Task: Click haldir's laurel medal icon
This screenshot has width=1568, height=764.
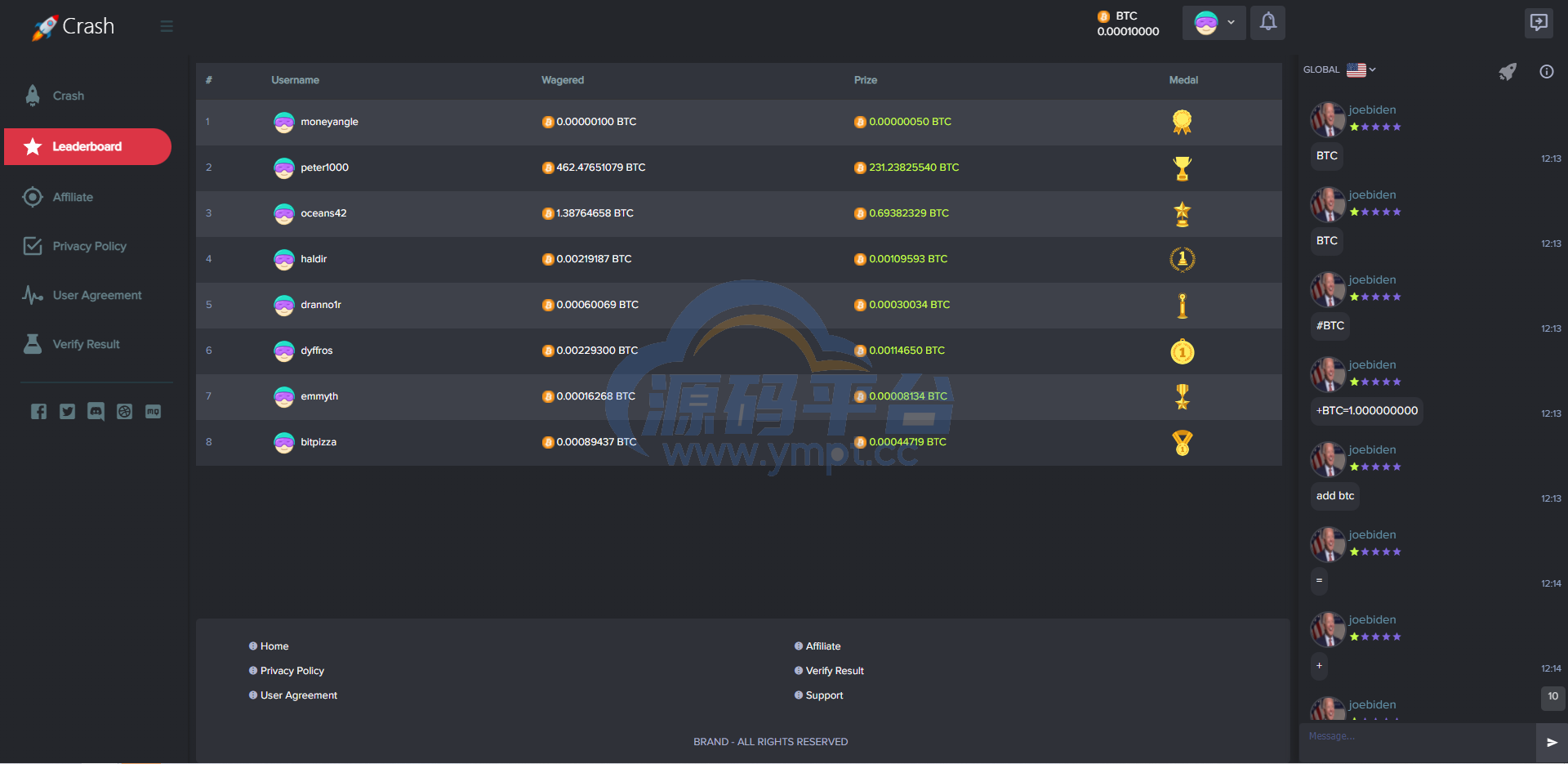Action: pos(1182,259)
